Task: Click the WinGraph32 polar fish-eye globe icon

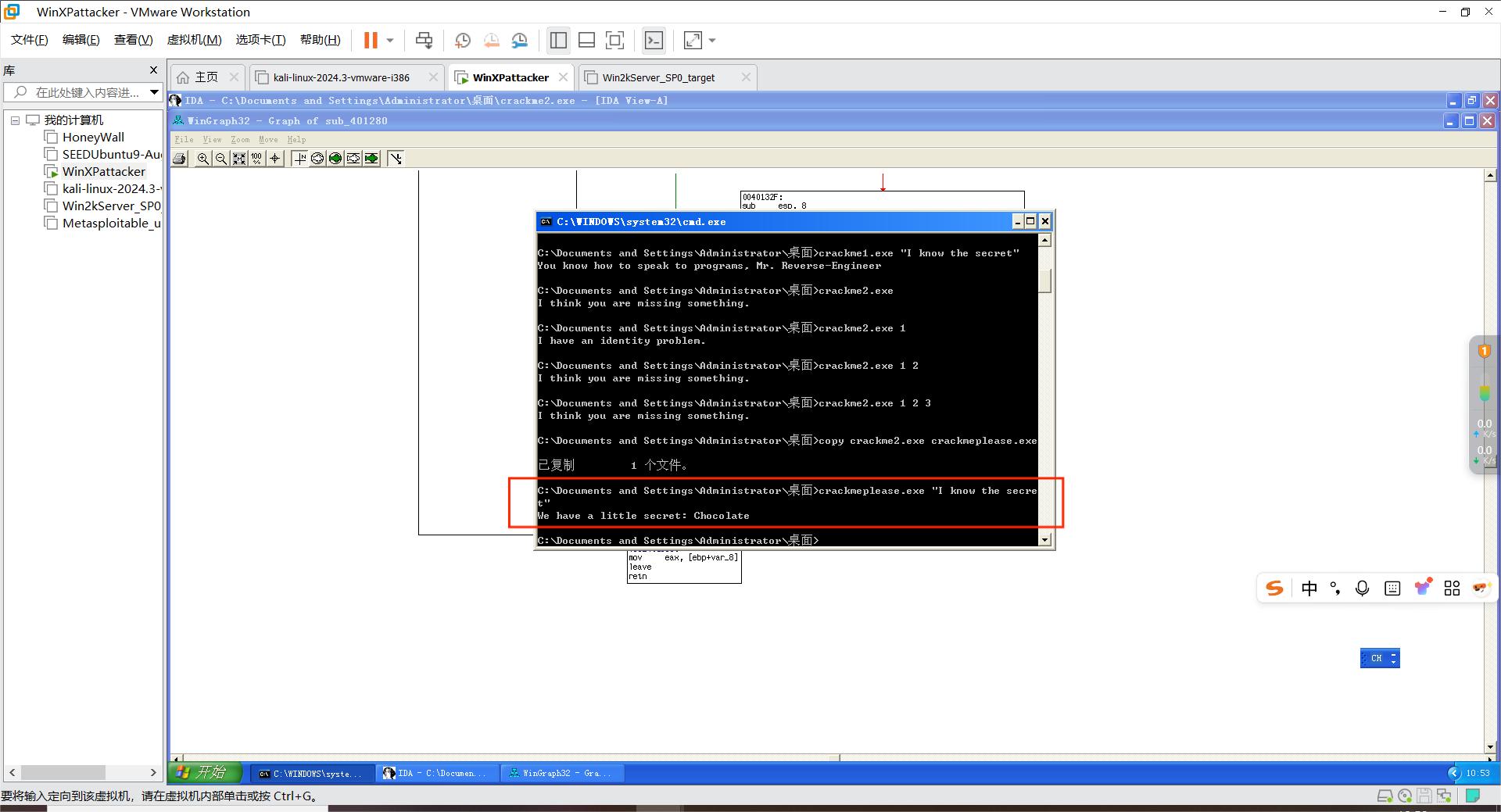Action: click(x=317, y=159)
